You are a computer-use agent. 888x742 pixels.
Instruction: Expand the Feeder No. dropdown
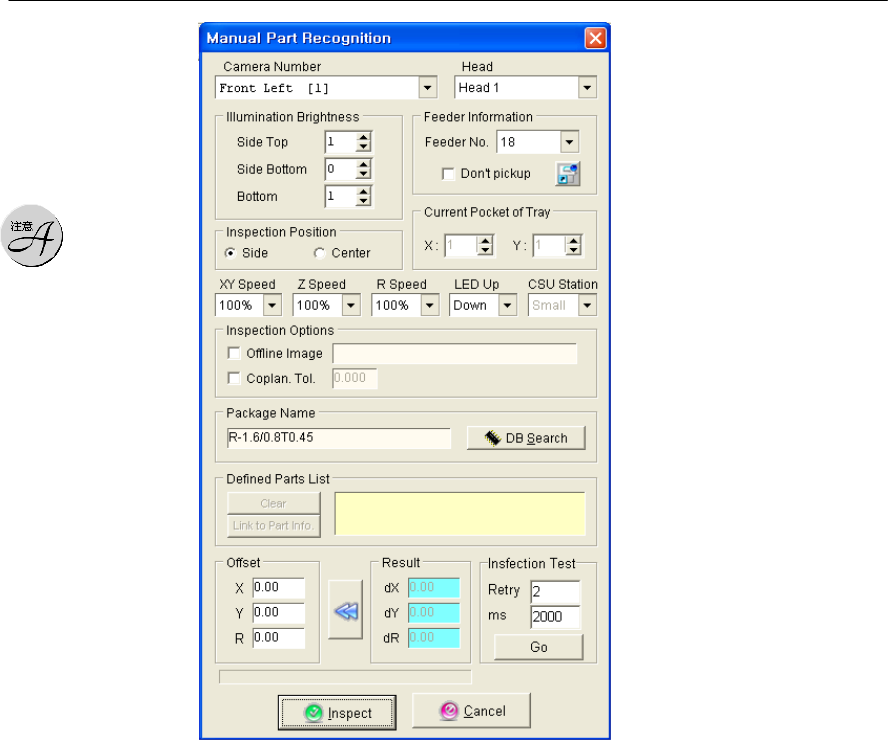pyautogui.click(x=569, y=142)
